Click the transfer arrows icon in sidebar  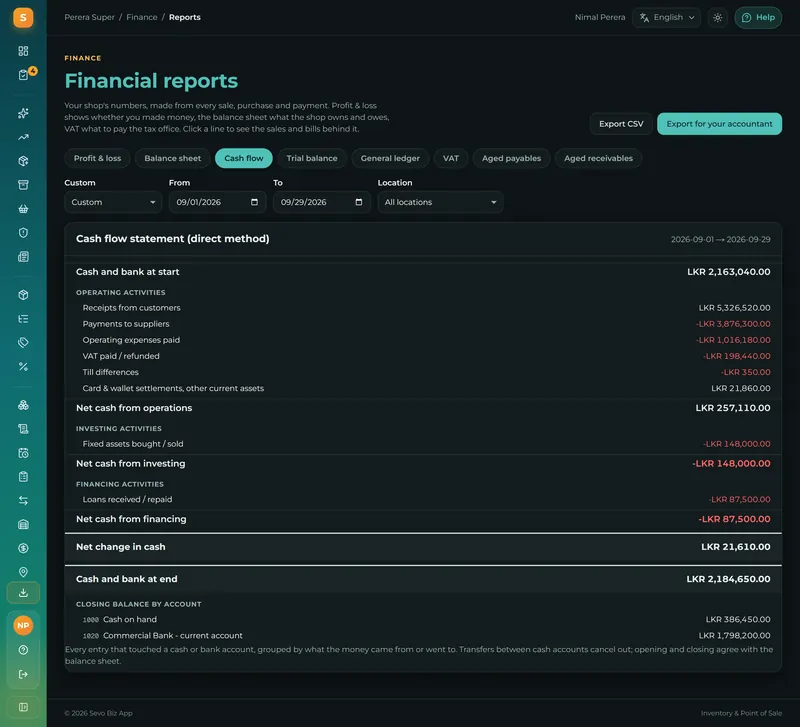(x=23, y=500)
